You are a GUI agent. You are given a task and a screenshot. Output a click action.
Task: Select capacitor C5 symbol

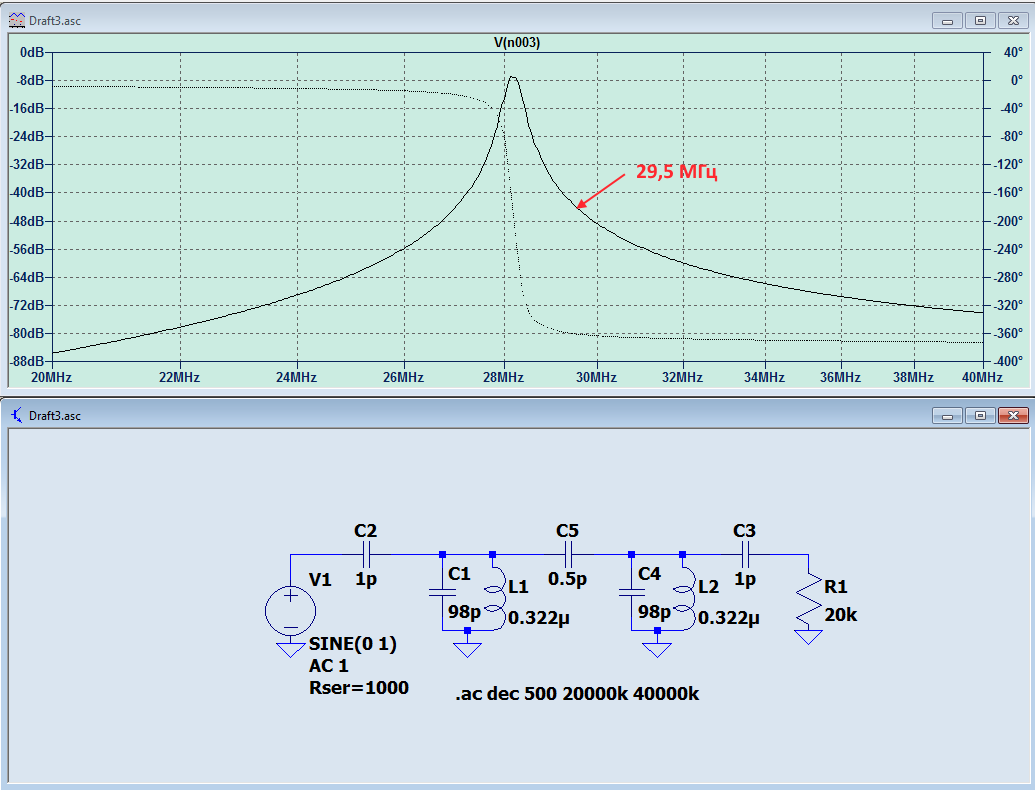[567, 554]
